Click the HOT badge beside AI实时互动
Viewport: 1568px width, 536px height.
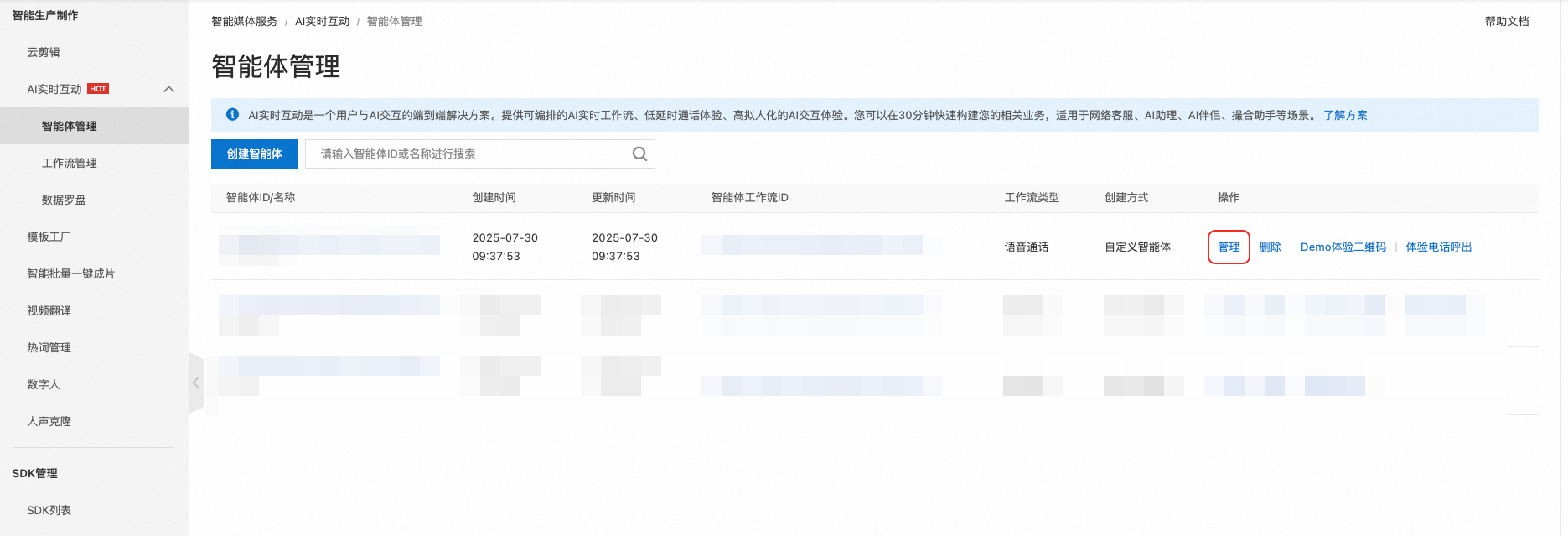[98, 89]
